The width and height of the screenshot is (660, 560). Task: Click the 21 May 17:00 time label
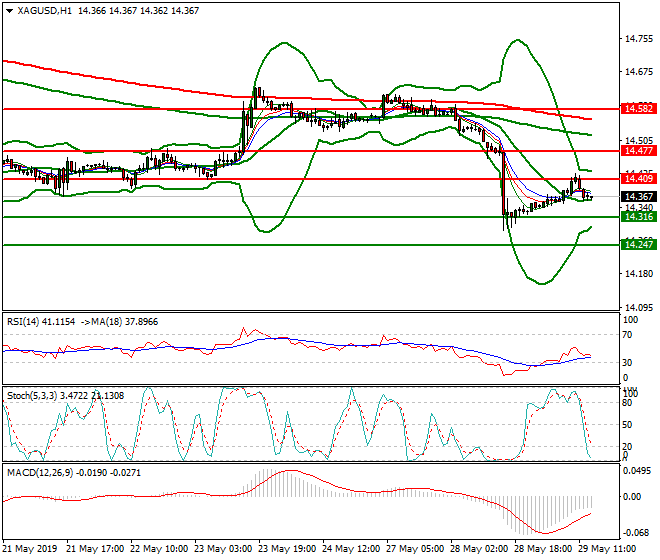pyautogui.click(x=95, y=549)
